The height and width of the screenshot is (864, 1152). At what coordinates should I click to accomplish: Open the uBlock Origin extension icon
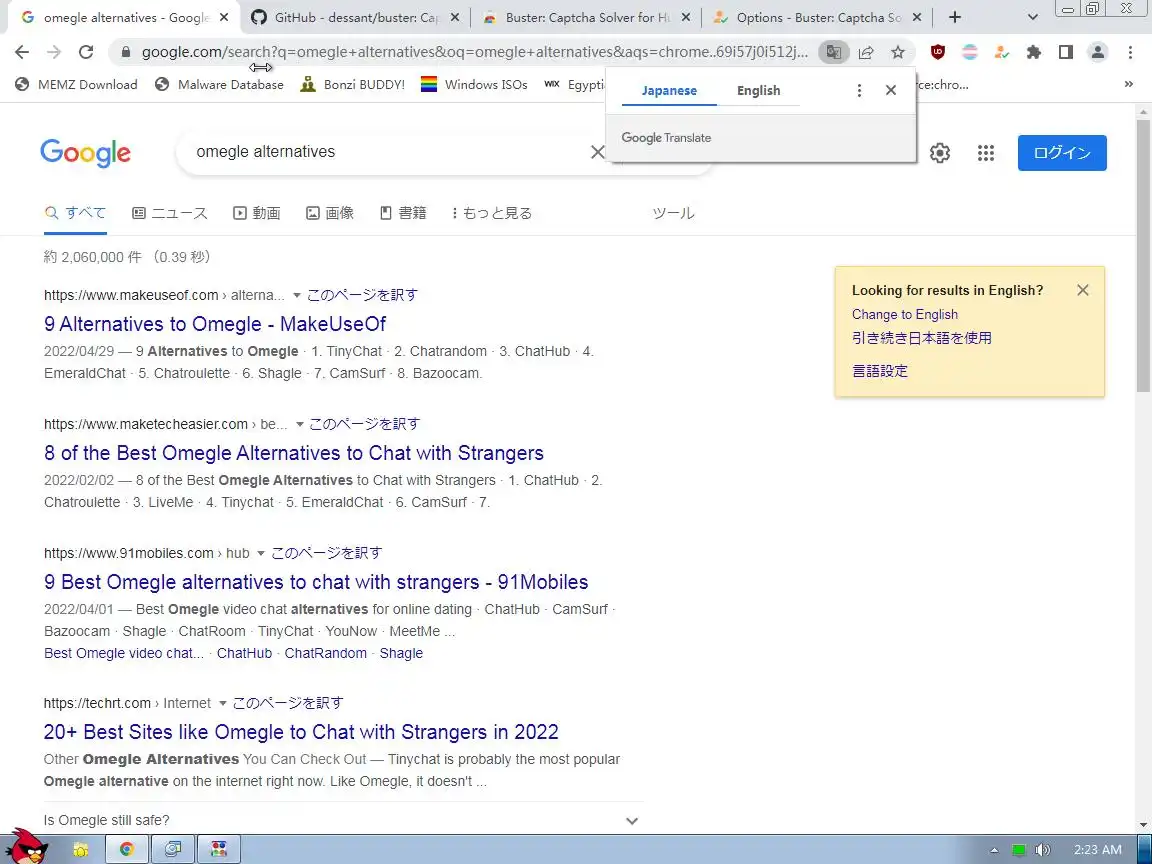937,51
